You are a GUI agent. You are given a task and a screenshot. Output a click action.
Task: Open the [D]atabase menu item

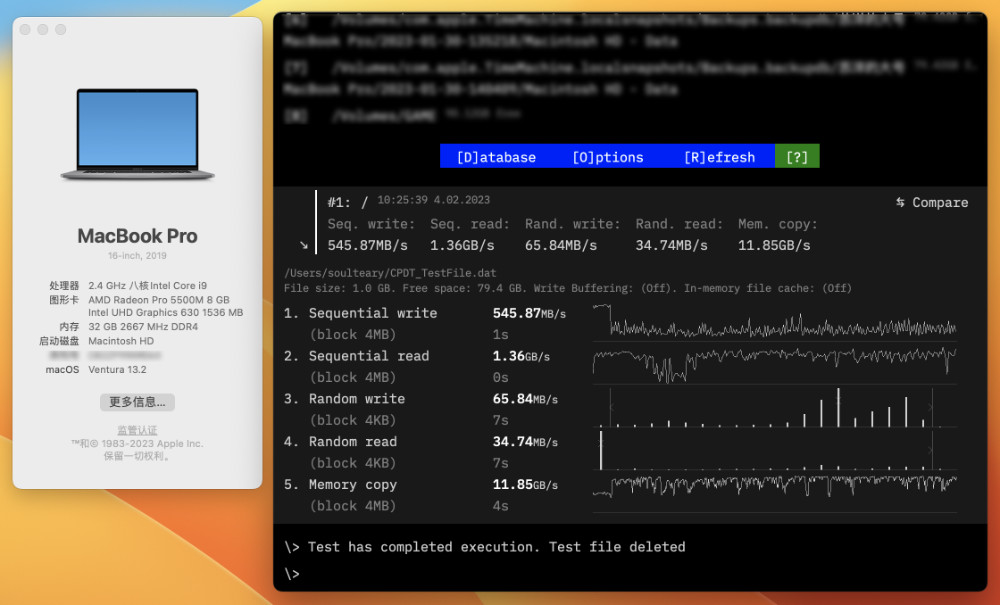[x=496, y=157]
